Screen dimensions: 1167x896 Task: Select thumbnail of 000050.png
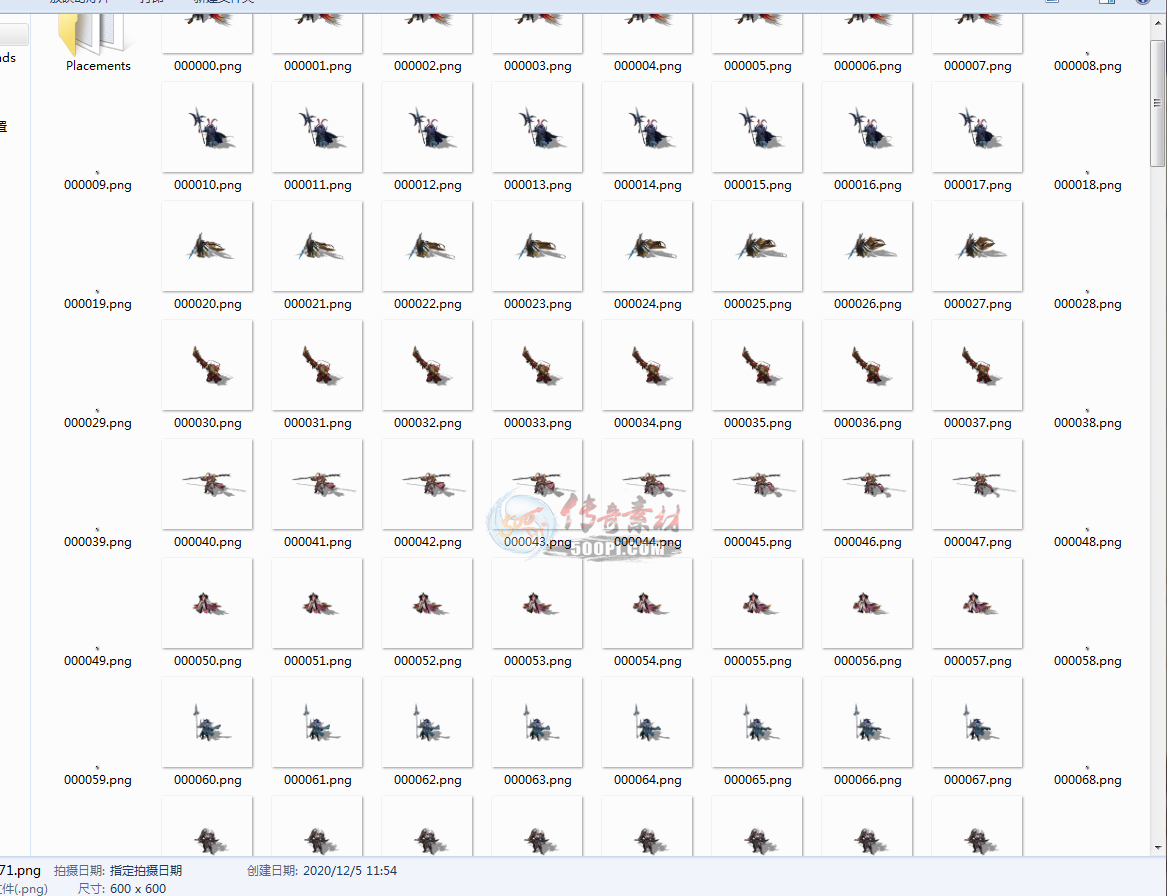point(207,604)
